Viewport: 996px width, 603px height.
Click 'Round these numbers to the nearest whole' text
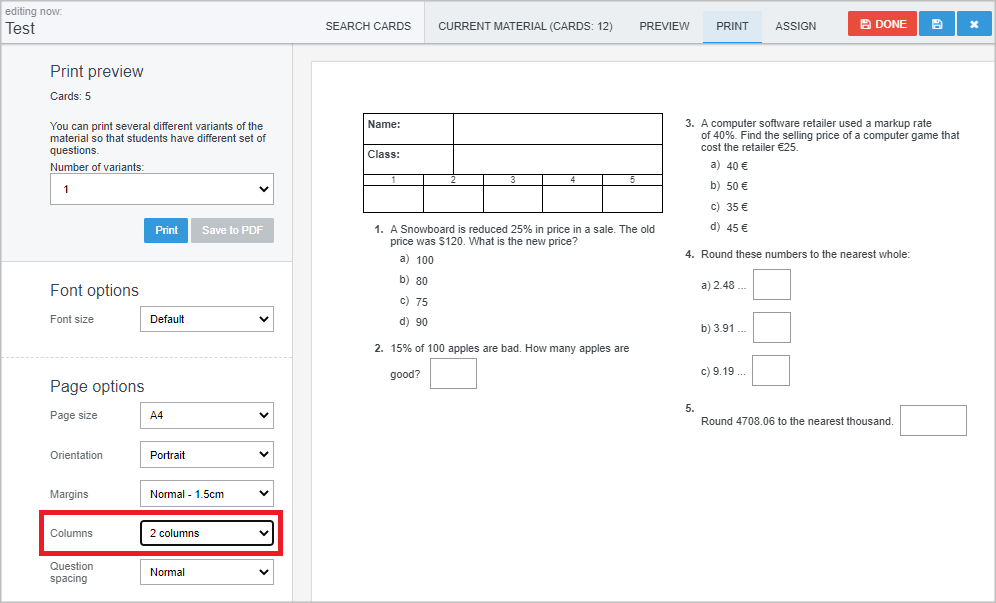pos(805,254)
